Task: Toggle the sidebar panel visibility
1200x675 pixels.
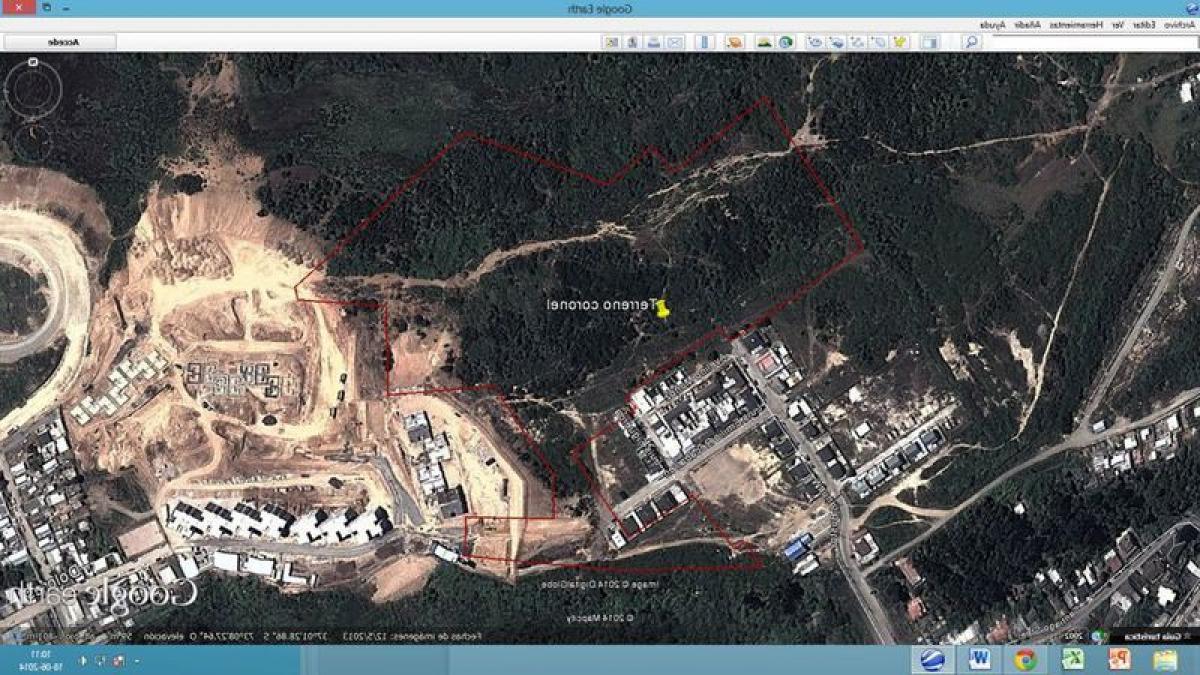Action: coord(930,42)
